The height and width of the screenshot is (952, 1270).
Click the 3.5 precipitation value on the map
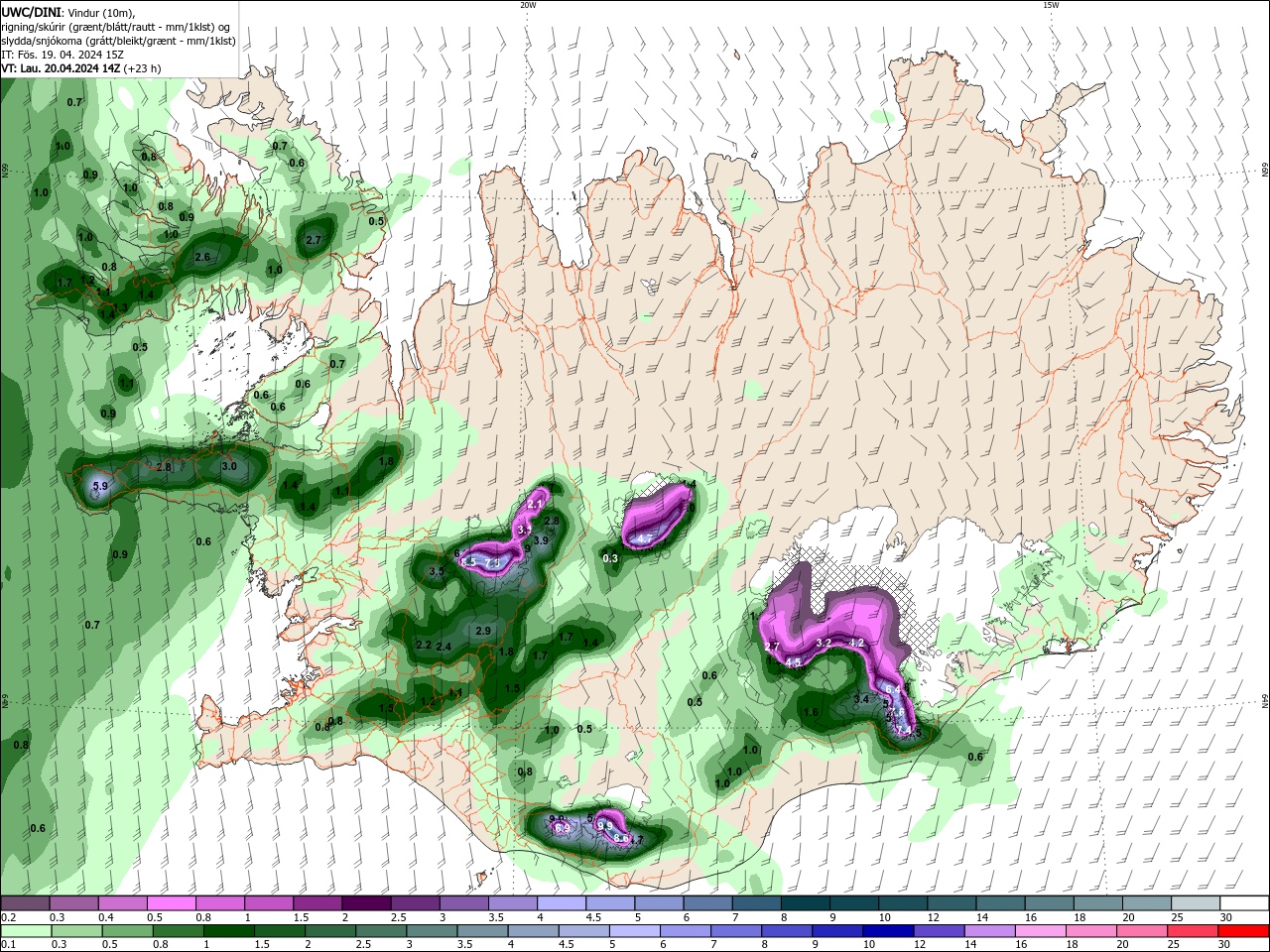[x=437, y=571]
